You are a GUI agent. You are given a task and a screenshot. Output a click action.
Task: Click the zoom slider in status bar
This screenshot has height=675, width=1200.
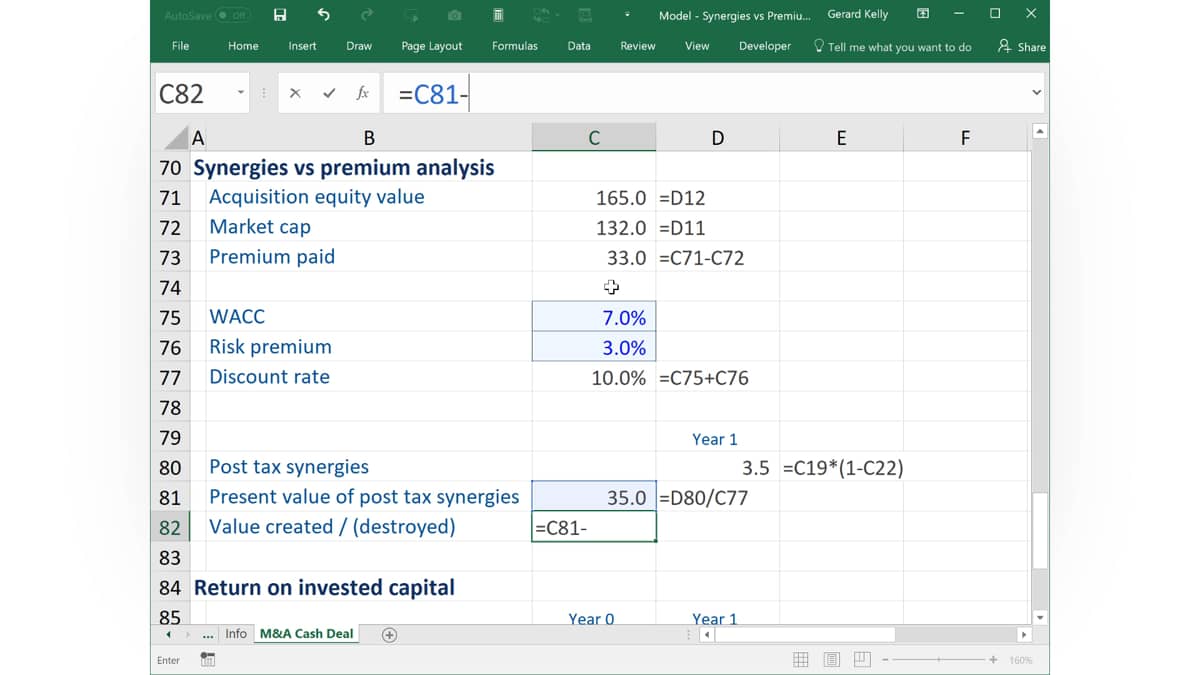coord(938,660)
